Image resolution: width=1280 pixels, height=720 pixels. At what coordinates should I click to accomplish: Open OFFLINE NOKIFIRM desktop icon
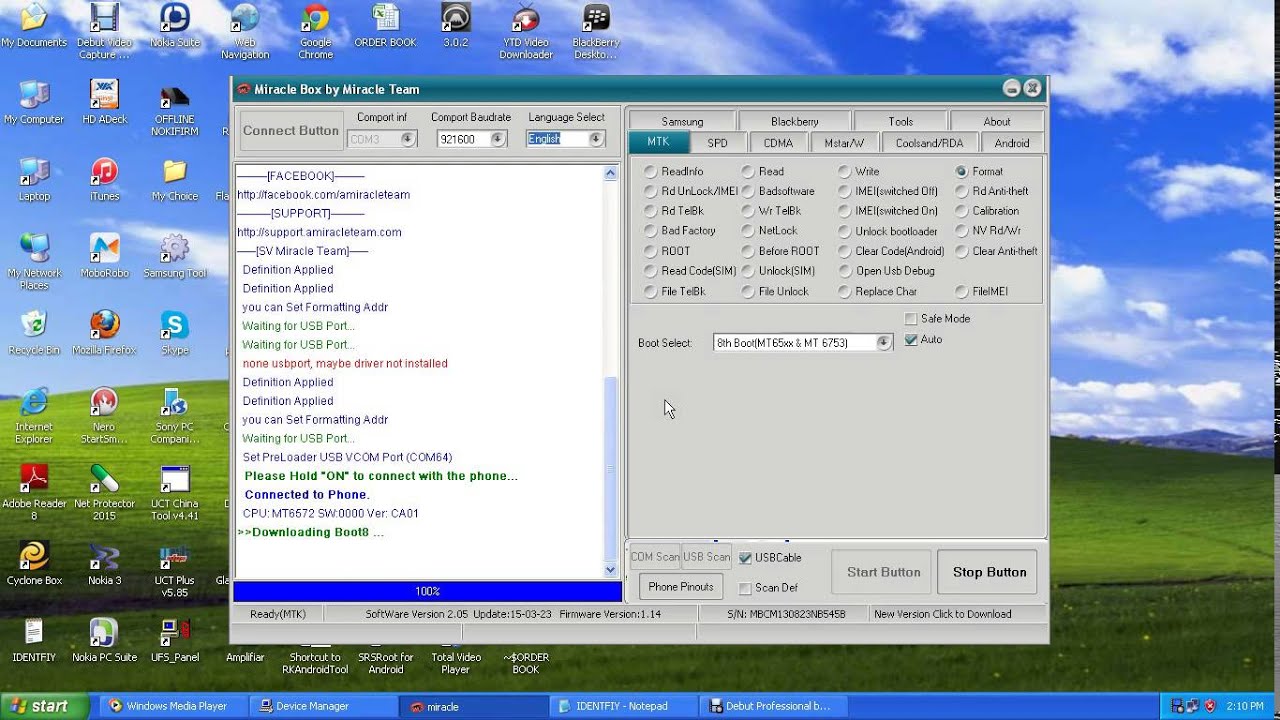point(174,110)
